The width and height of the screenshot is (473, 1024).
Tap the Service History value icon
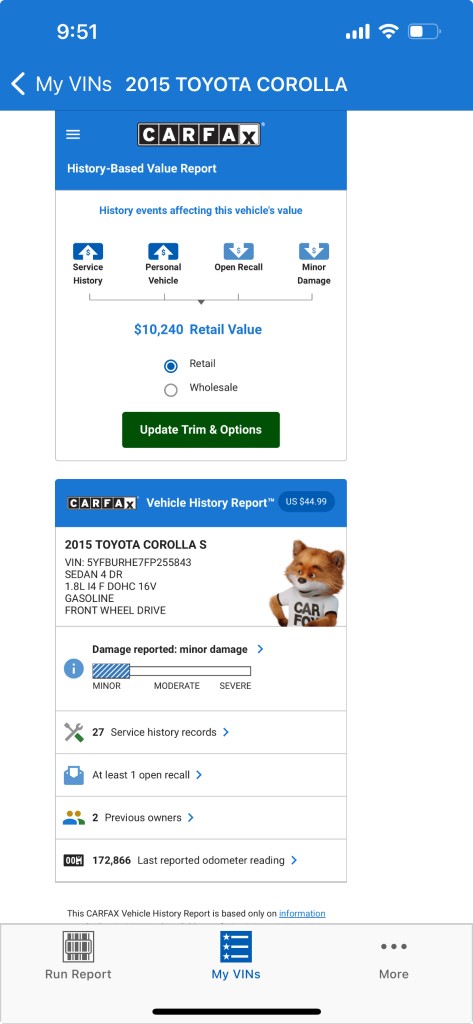pos(88,251)
